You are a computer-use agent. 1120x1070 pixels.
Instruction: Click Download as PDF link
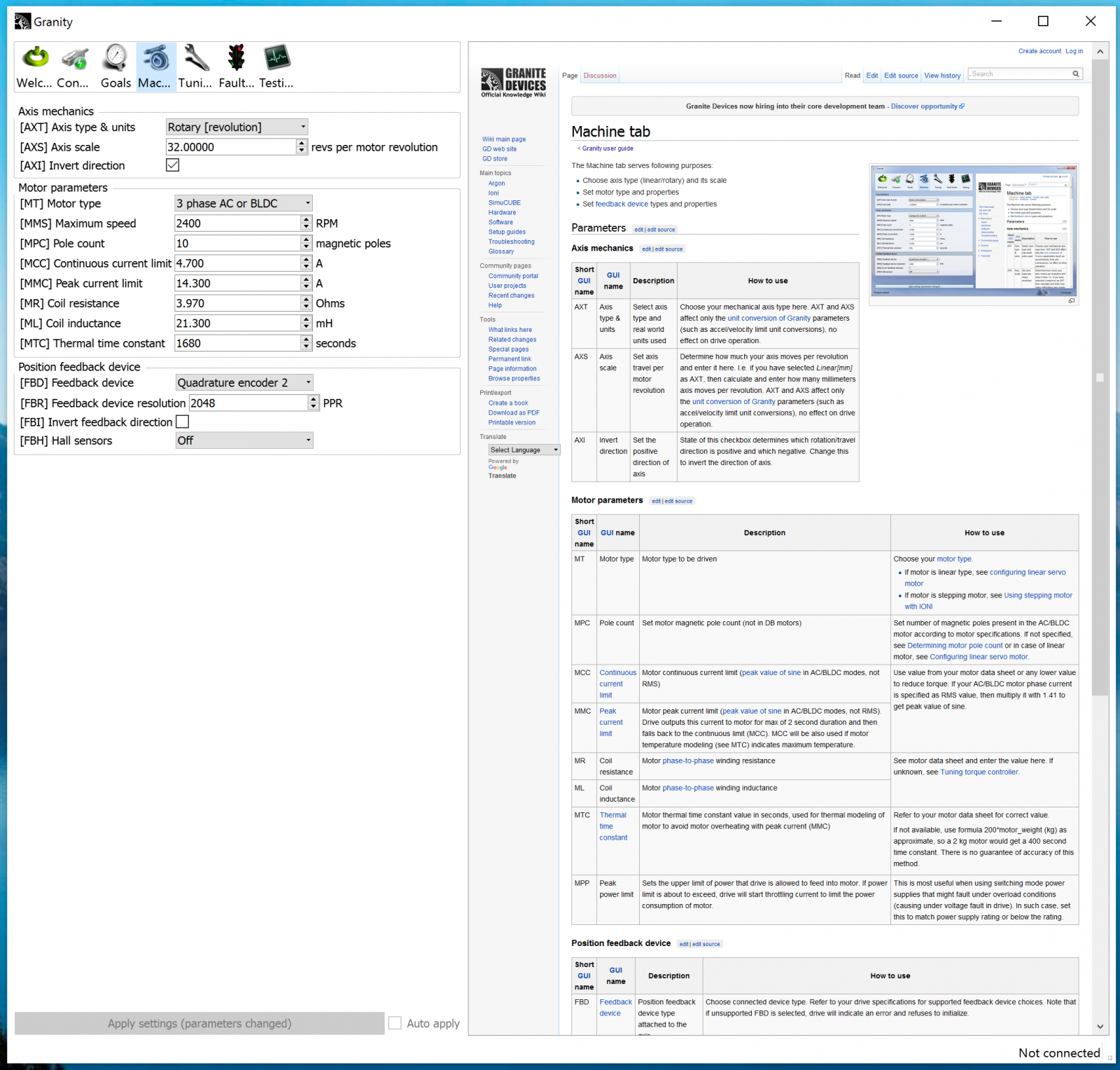click(x=514, y=413)
